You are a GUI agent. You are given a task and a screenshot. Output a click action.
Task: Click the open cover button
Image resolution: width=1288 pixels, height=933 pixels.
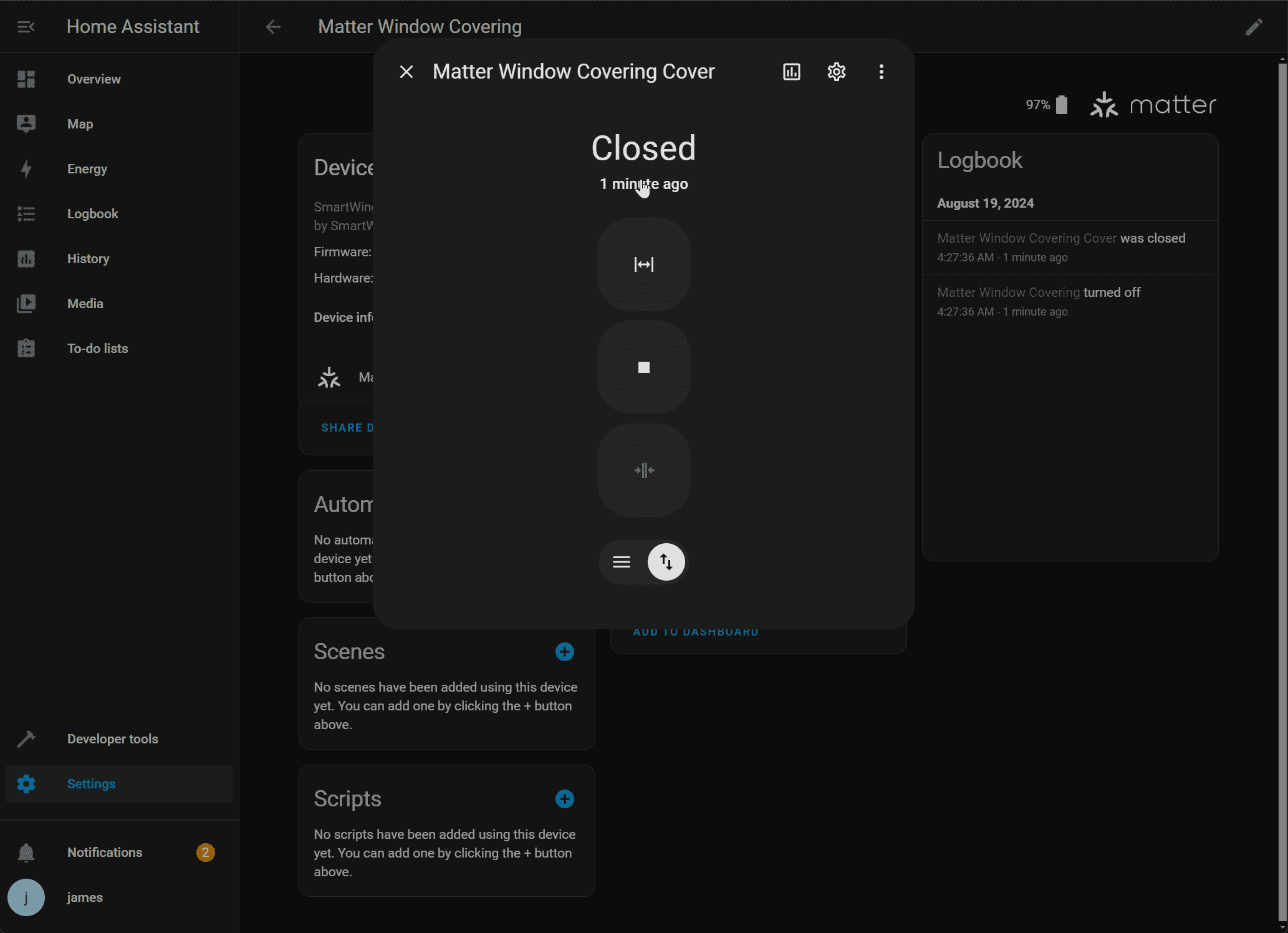[643, 264]
